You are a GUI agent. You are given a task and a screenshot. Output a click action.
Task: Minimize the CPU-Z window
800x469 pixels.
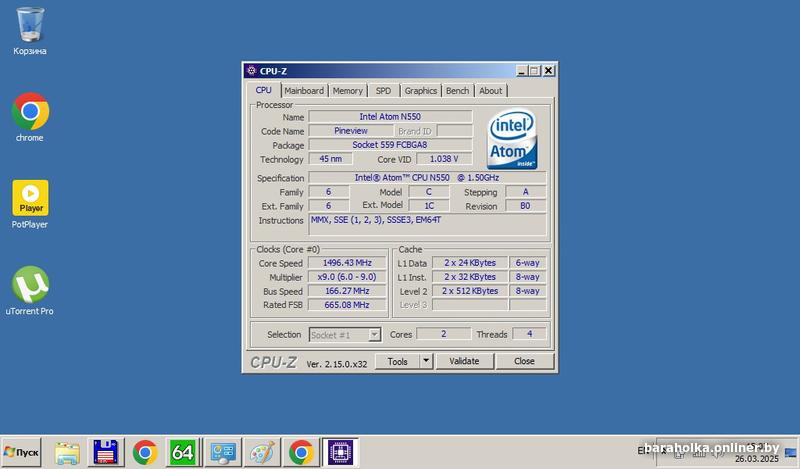coord(521,70)
